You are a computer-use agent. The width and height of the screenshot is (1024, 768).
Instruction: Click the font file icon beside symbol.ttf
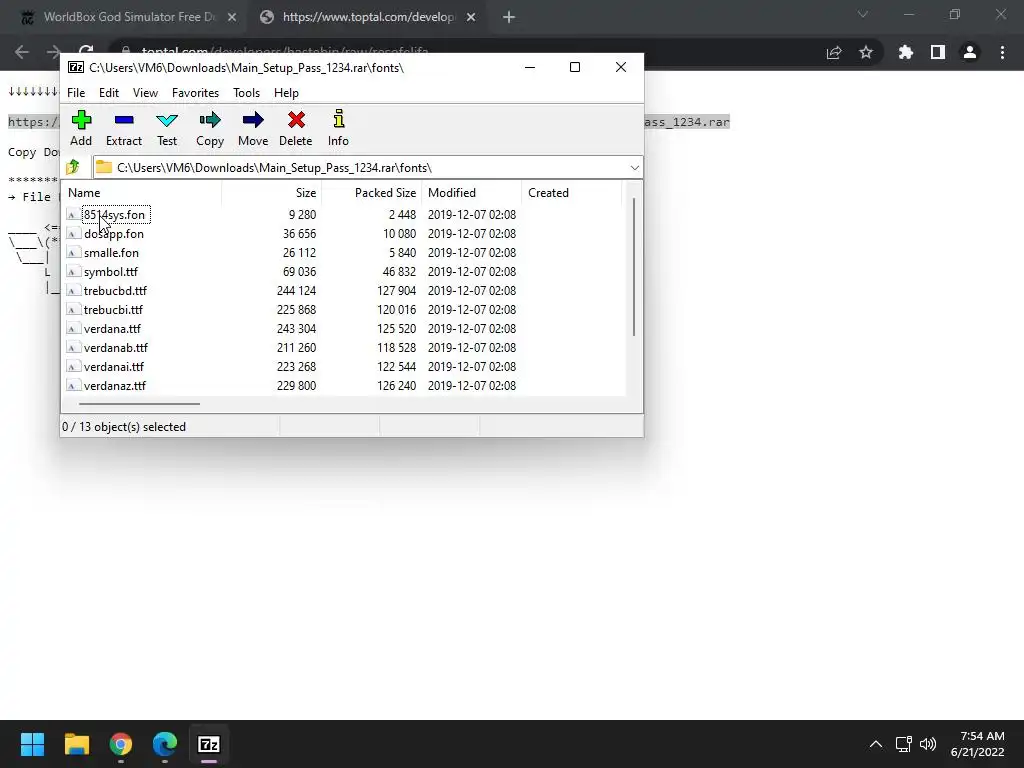73,272
